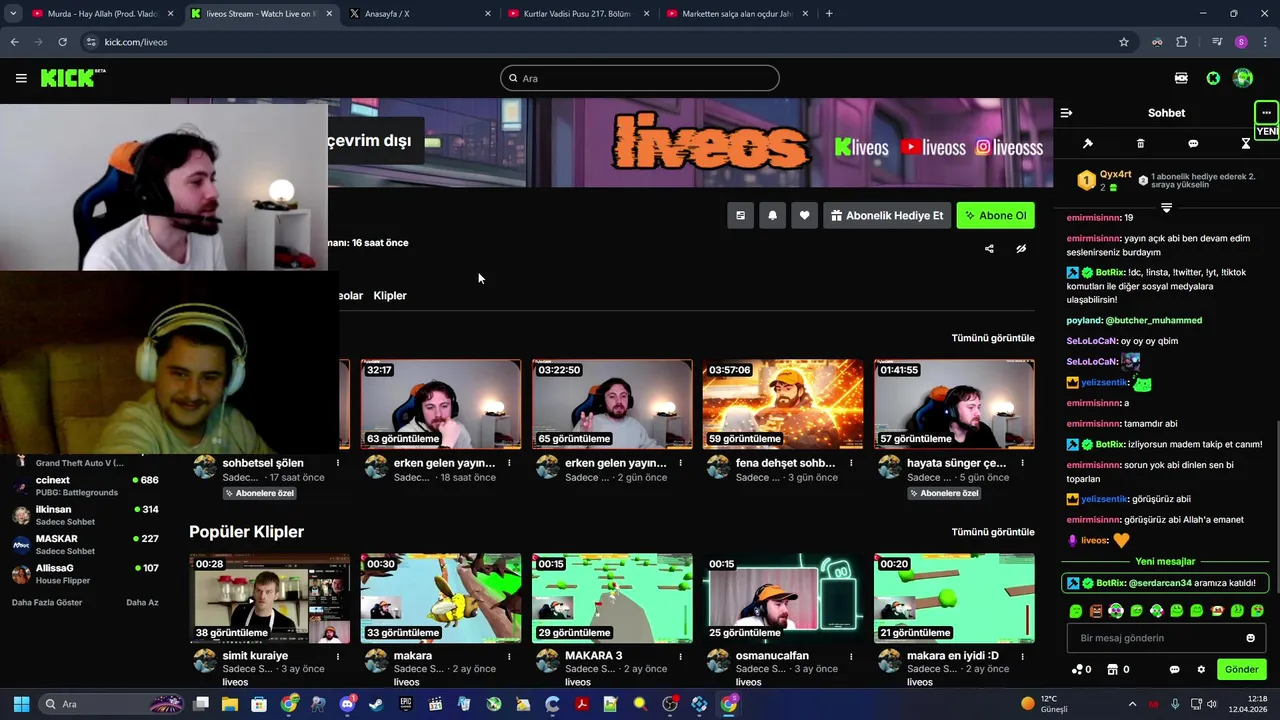
Task: Play the 'simit kuraiye' clip thumbnail
Action: click(270, 598)
